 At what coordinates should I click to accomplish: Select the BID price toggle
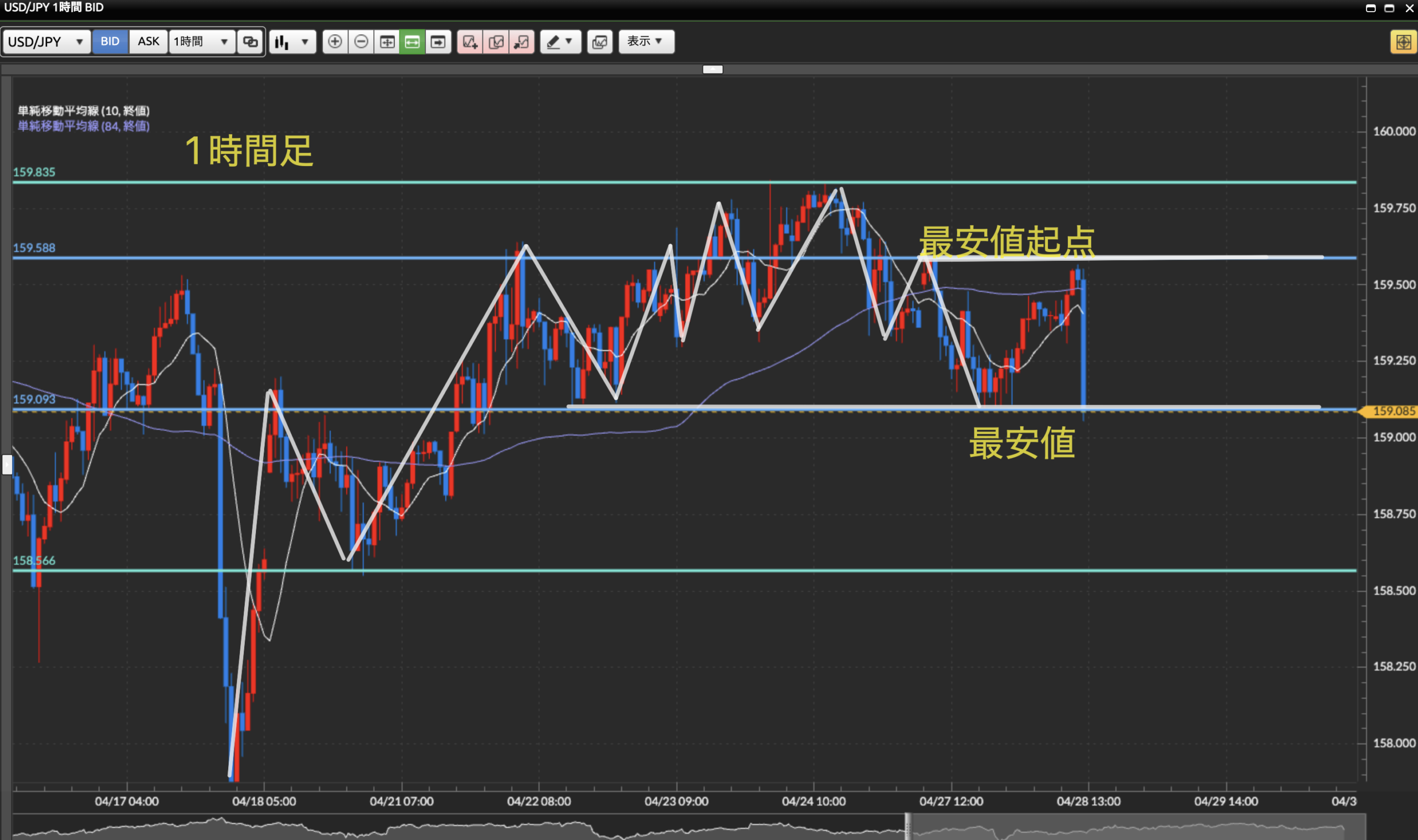coord(110,42)
